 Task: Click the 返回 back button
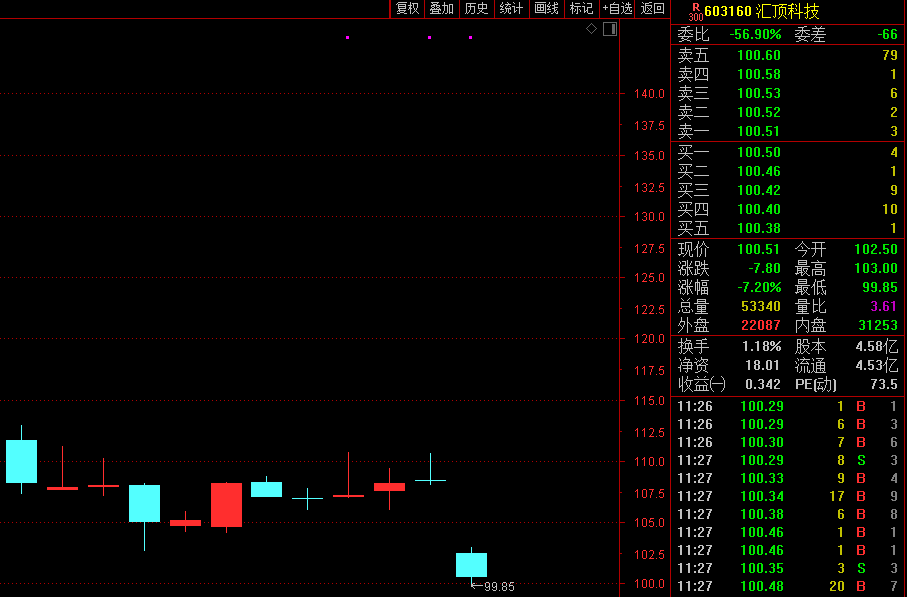pyautogui.click(x=652, y=9)
